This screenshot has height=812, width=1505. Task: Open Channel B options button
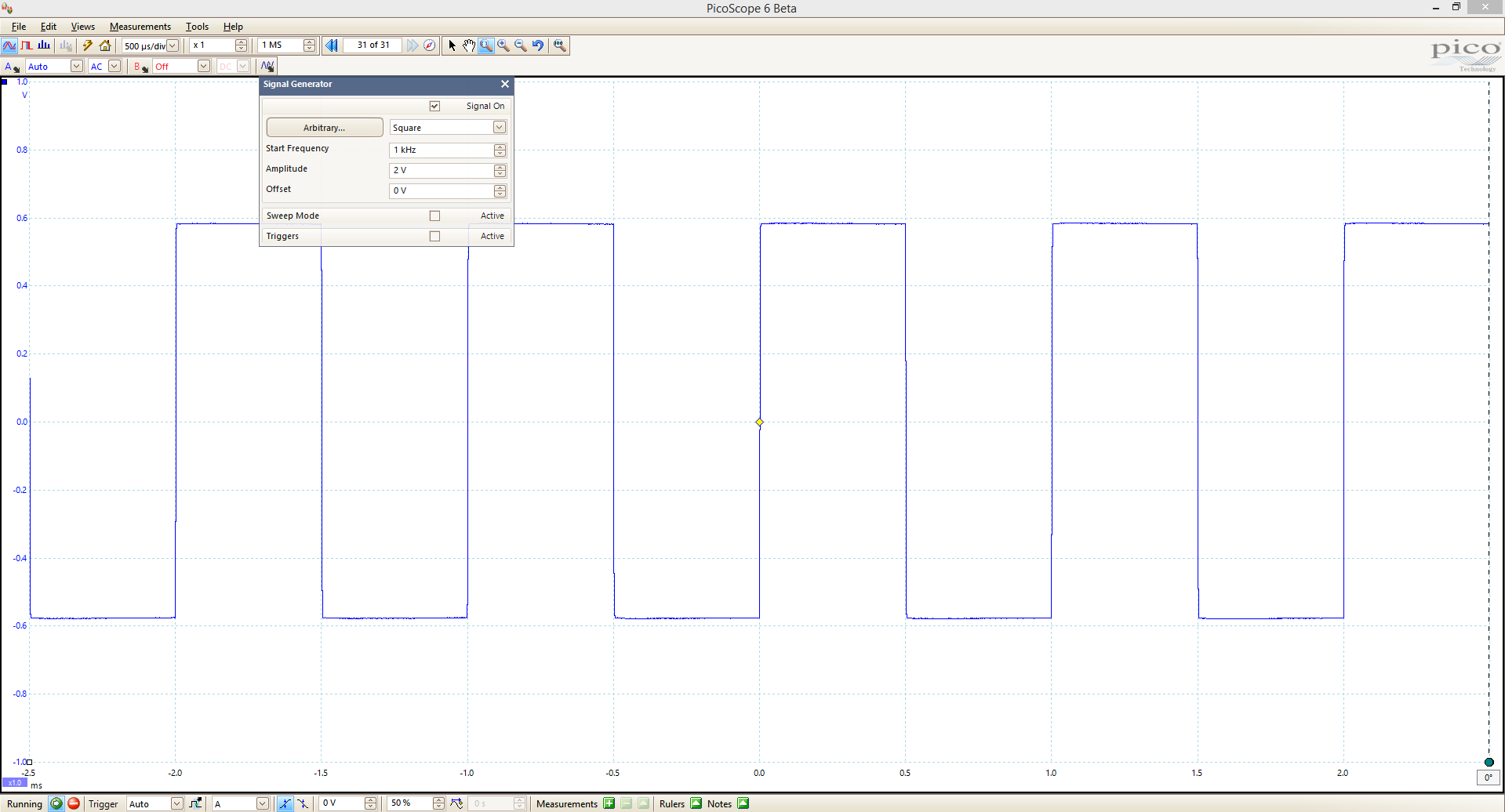[x=141, y=67]
